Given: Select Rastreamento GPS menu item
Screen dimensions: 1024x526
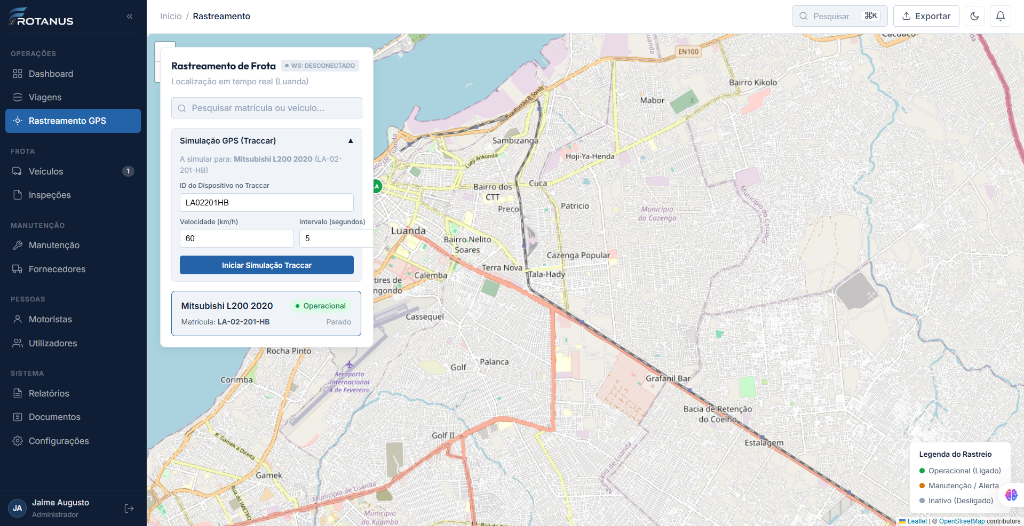Looking at the screenshot, I should coord(73,121).
